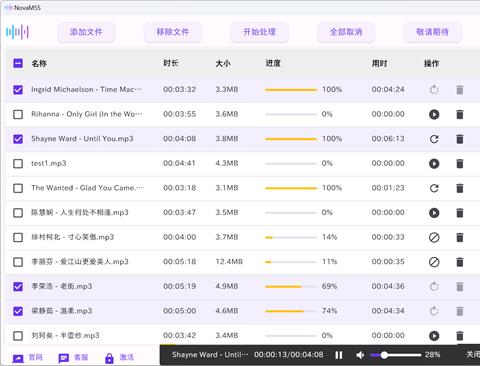Uncheck the Ingrid Michaelson - Time Mac row

[18, 90]
